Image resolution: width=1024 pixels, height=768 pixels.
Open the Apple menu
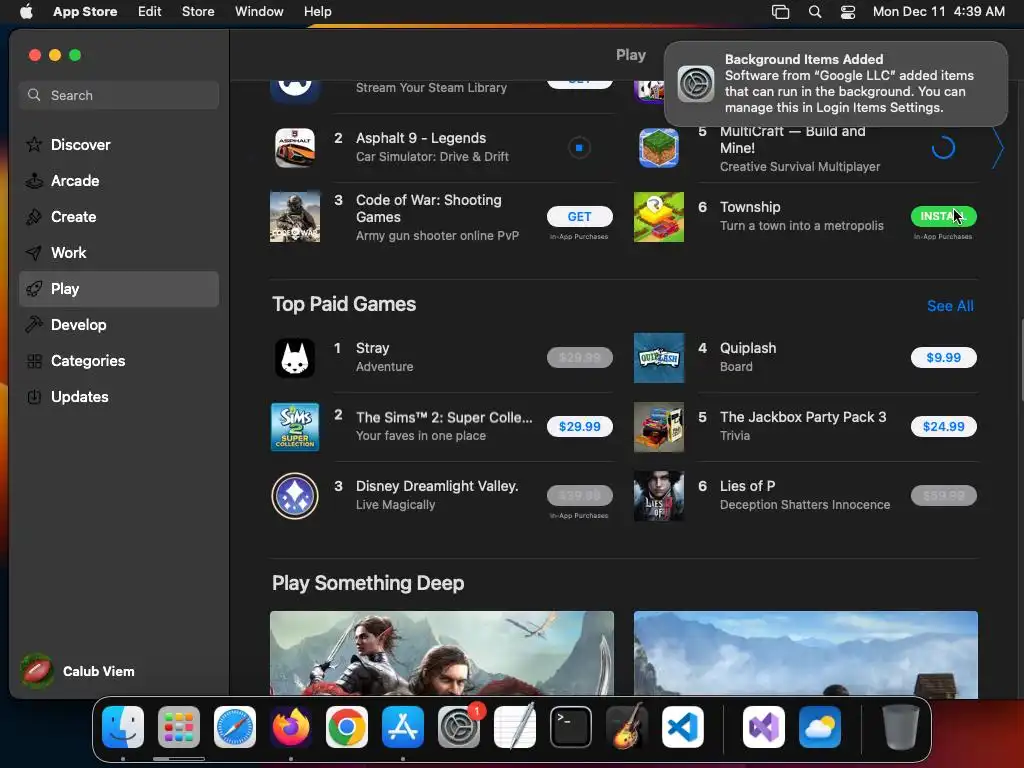26,12
